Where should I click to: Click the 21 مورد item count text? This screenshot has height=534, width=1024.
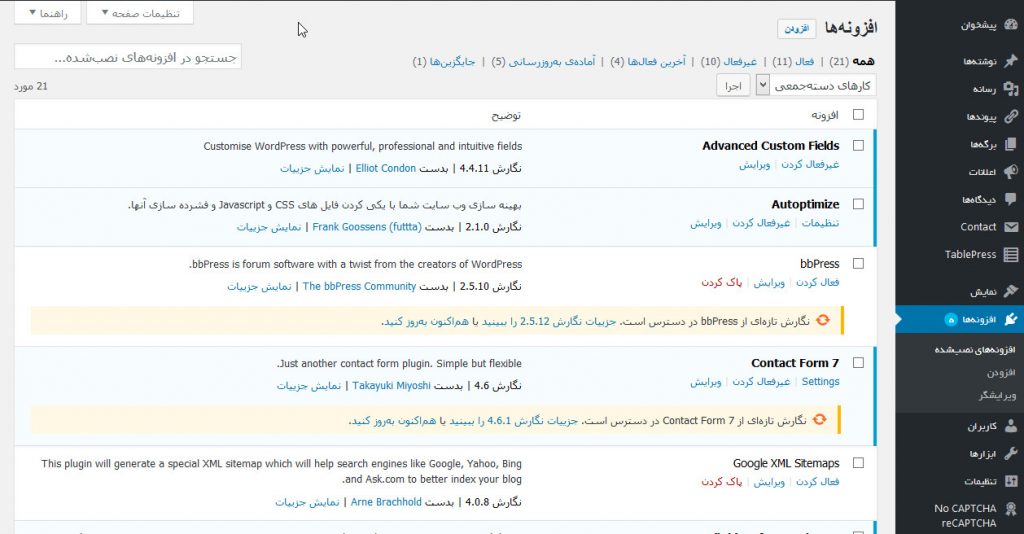[x=31, y=86]
